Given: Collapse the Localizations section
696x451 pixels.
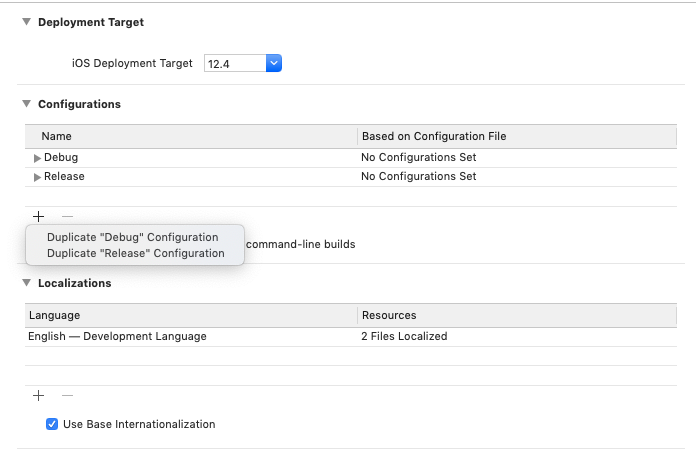Looking at the screenshot, I should 26,283.
